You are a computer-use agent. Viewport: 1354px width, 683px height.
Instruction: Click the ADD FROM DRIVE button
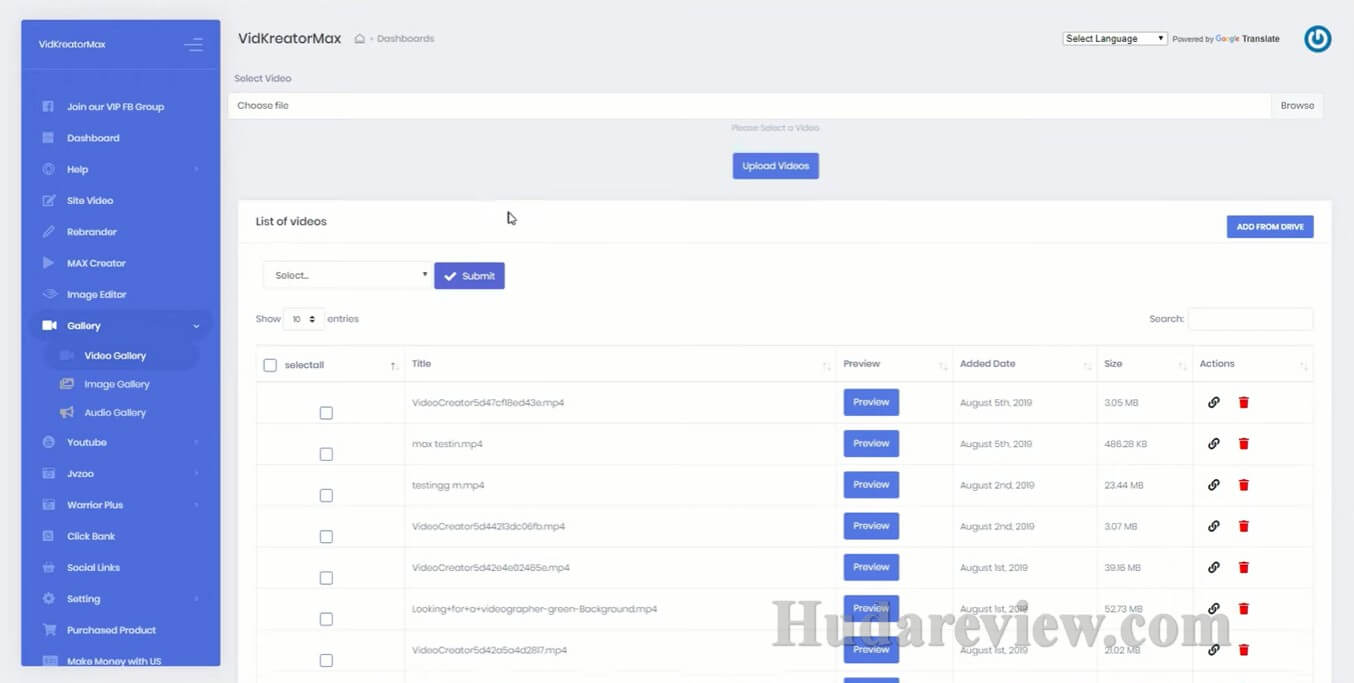(1270, 227)
